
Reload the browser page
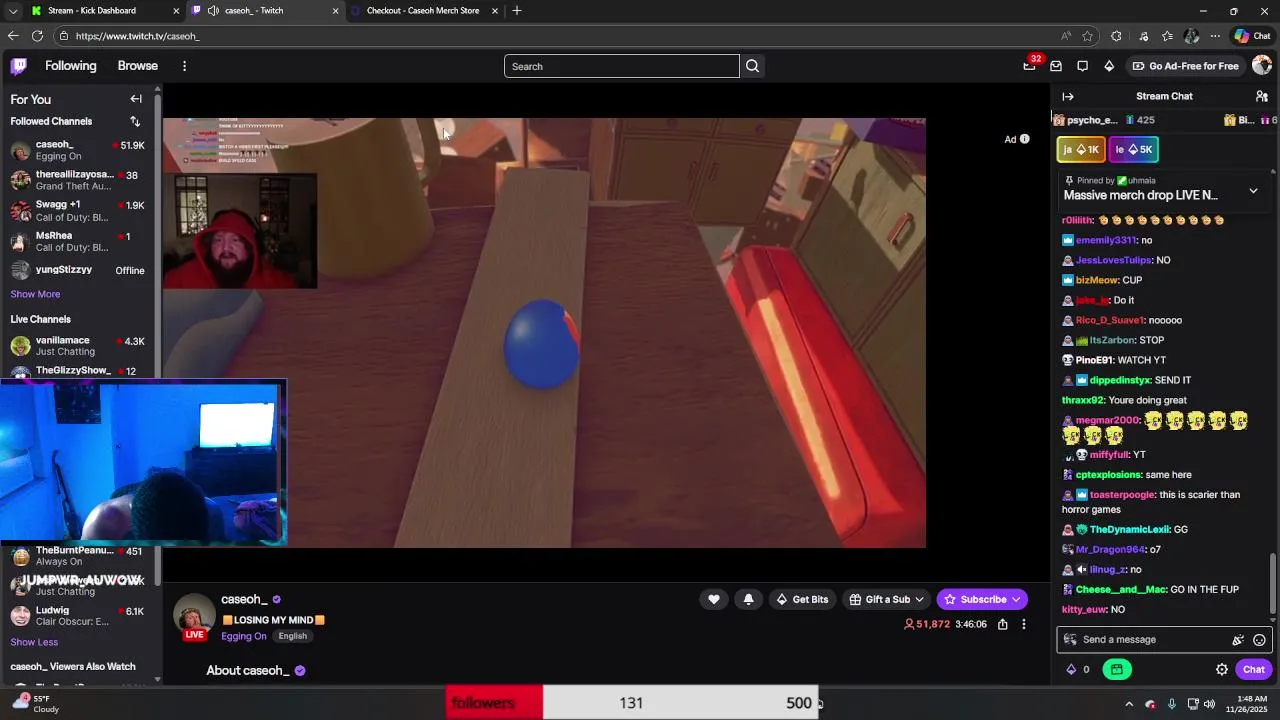[x=37, y=36]
